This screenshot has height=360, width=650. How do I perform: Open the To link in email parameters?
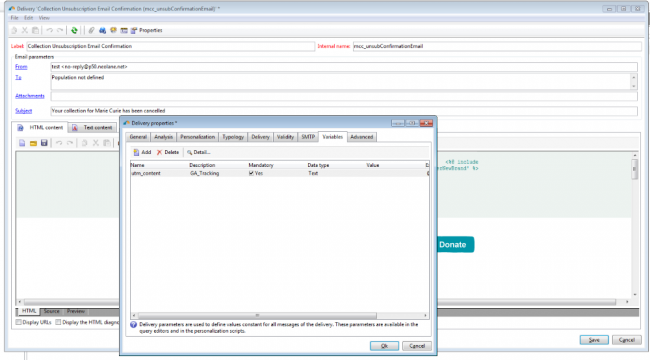pos(18,78)
